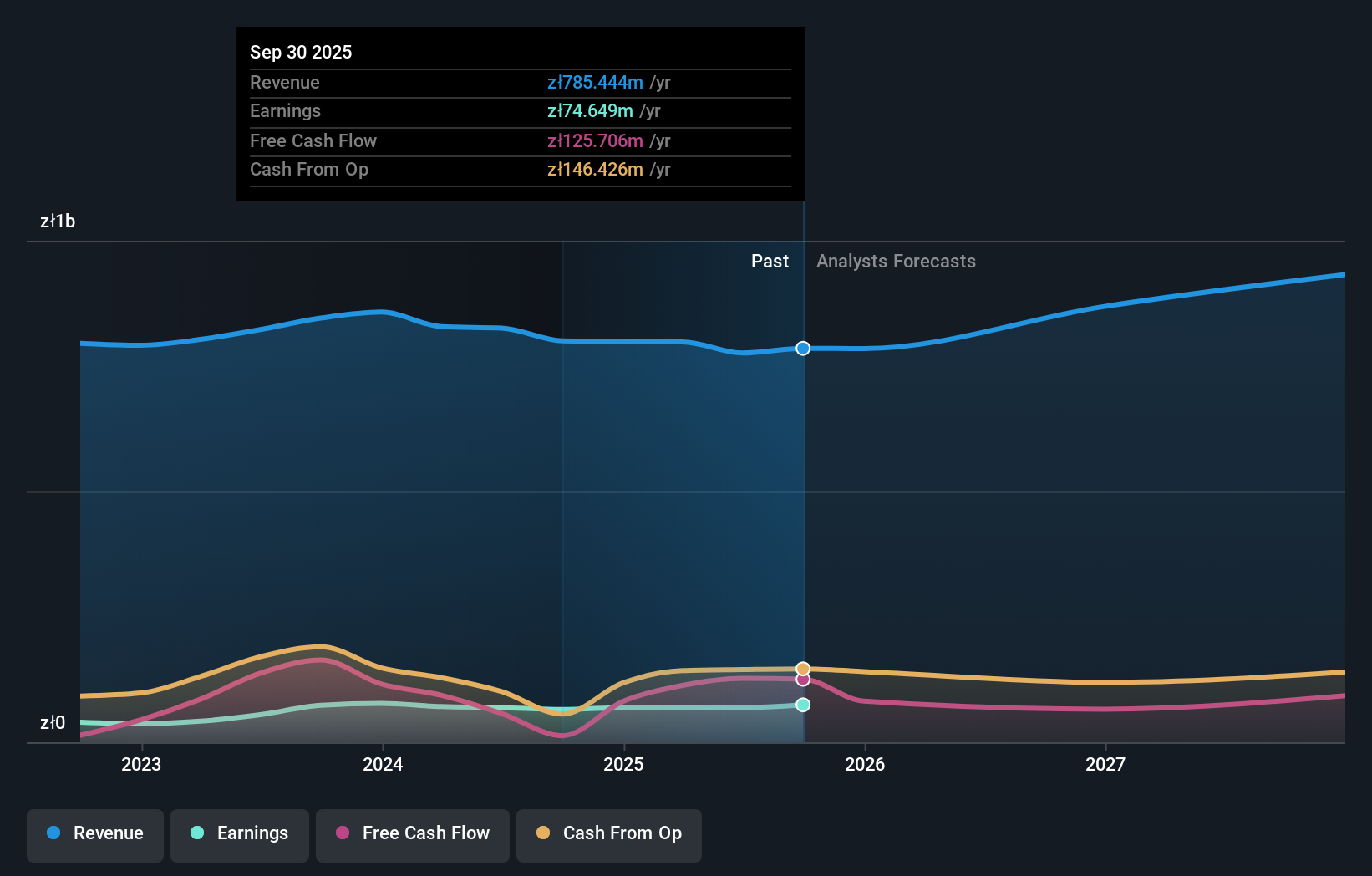Image resolution: width=1372 pixels, height=876 pixels.
Task: Click the teal Earnings legend dot
Action: [196, 833]
